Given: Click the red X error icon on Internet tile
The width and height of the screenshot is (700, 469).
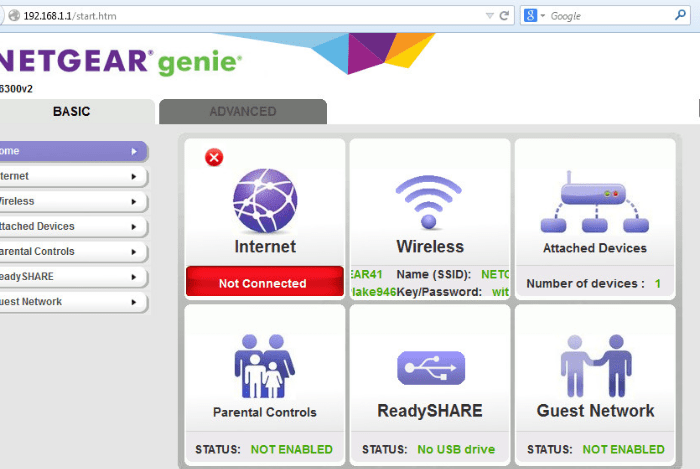Looking at the screenshot, I should (x=214, y=158).
